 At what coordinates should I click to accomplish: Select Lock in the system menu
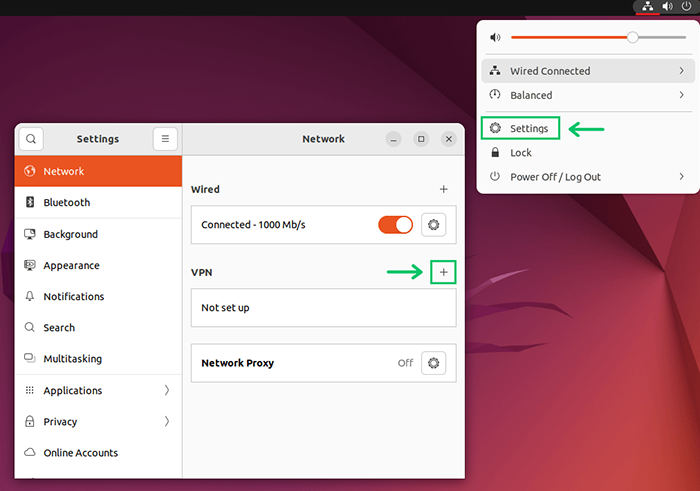[588, 153]
